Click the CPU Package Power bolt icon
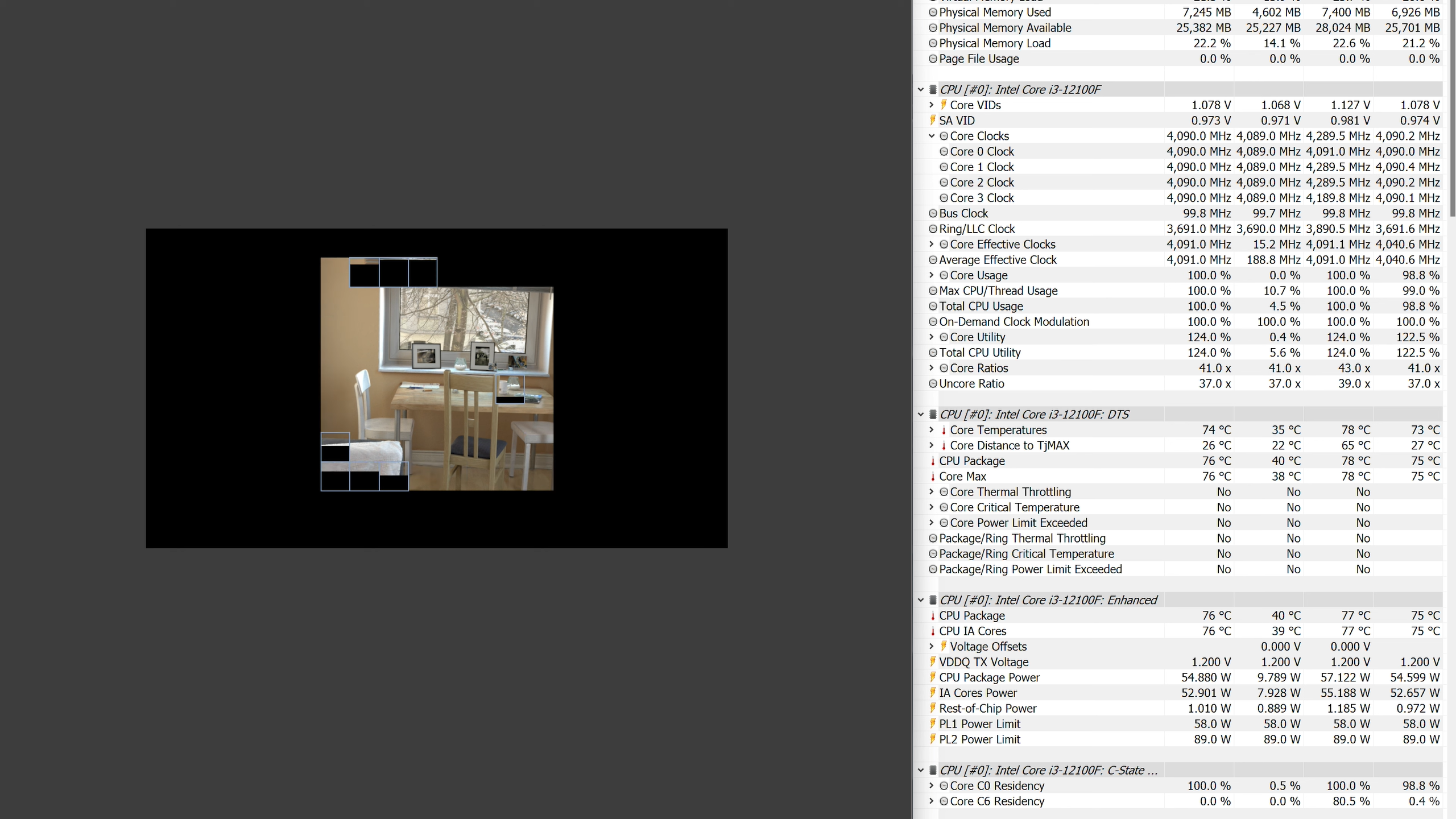 point(933,677)
